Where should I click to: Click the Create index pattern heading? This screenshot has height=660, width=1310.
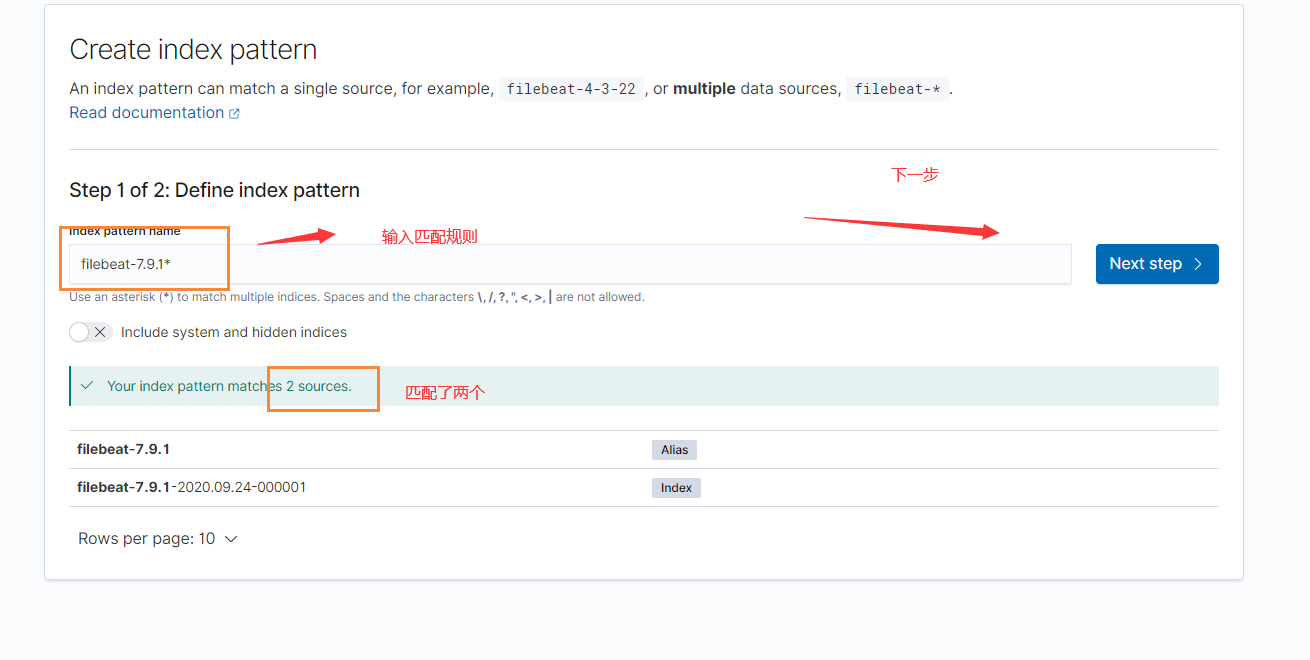pyautogui.click(x=193, y=50)
